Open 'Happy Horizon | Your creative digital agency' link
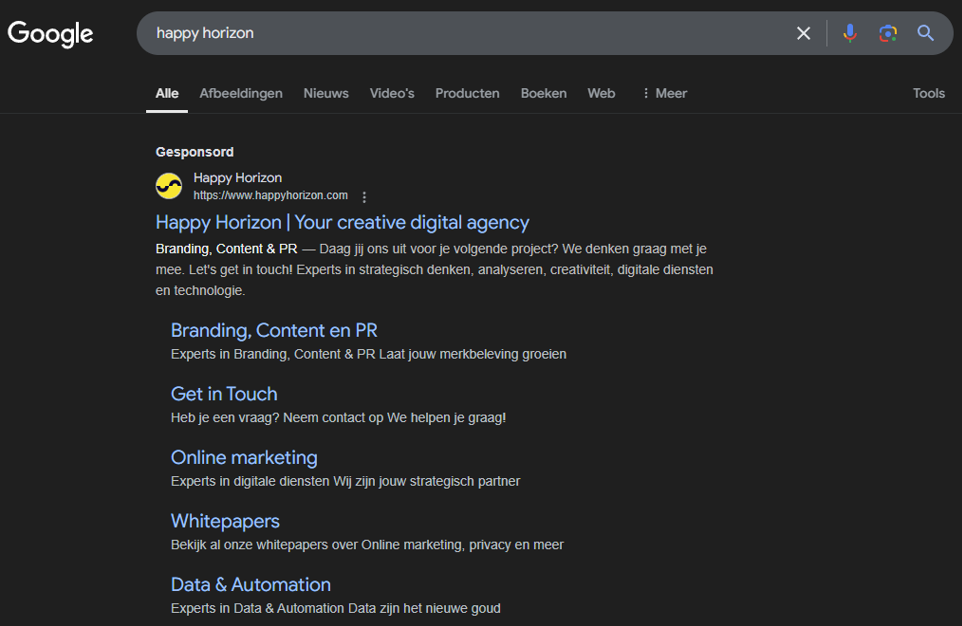 coord(342,222)
